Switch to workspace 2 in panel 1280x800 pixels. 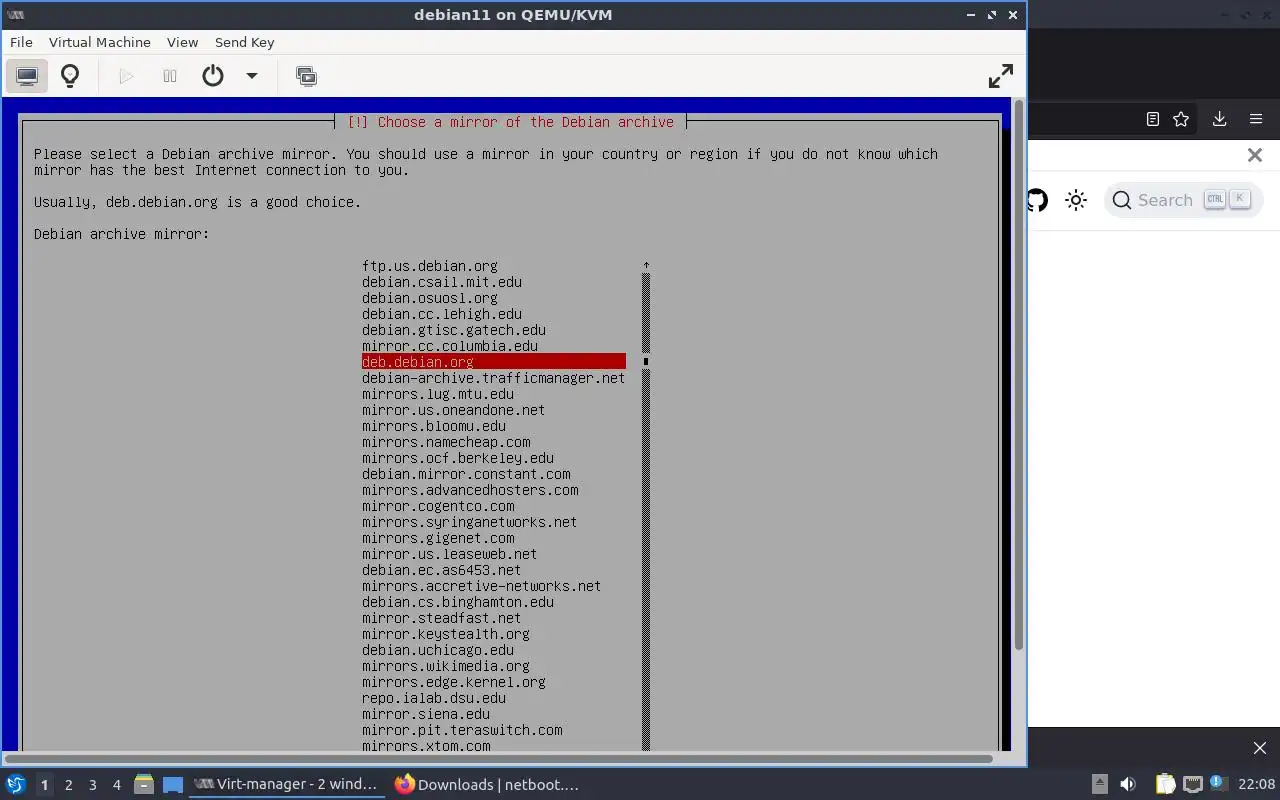(68, 785)
